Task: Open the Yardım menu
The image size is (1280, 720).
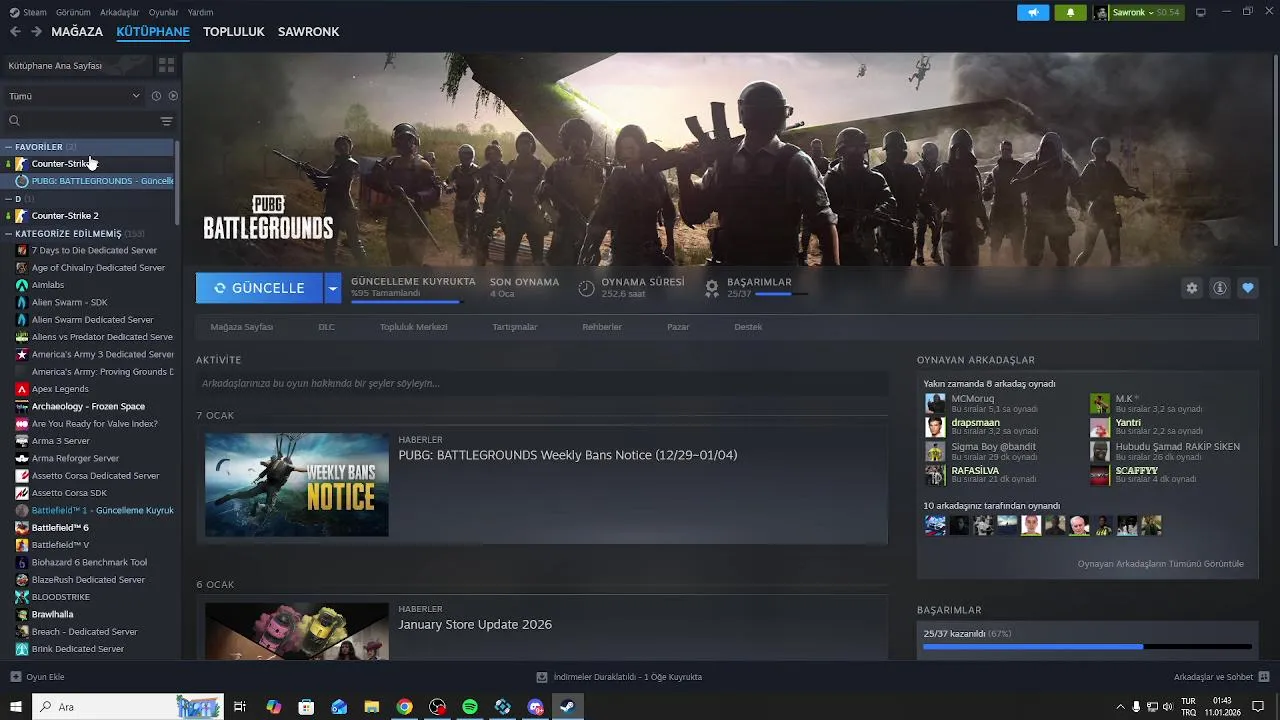Action: pyautogui.click(x=200, y=12)
